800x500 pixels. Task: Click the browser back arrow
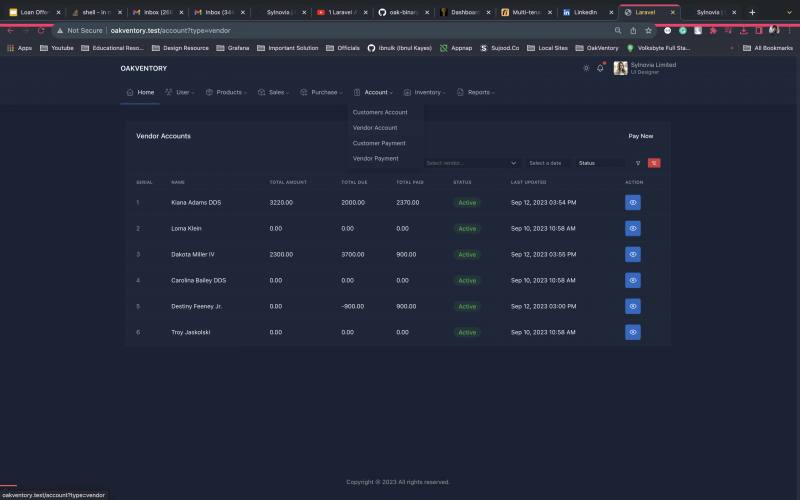click(x=11, y=31)
